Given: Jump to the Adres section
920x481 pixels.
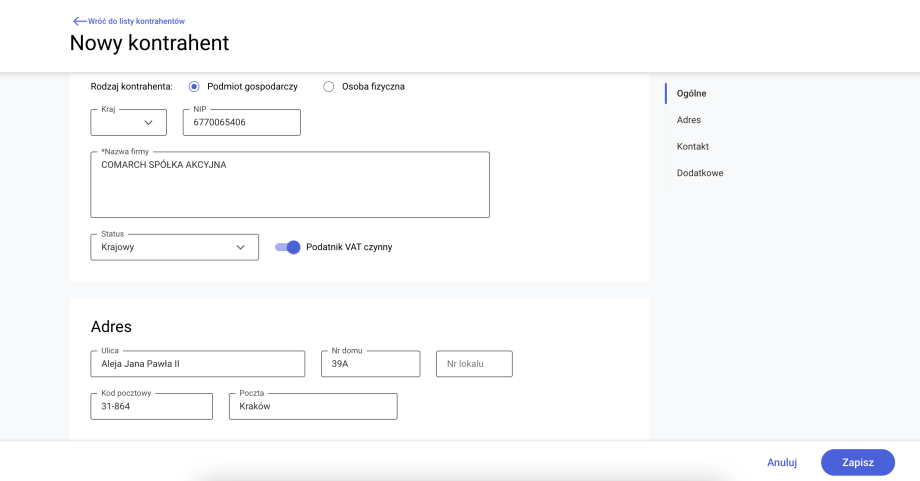Looking at the screenshot, I should pyautogui.click(x=688, y=120).
